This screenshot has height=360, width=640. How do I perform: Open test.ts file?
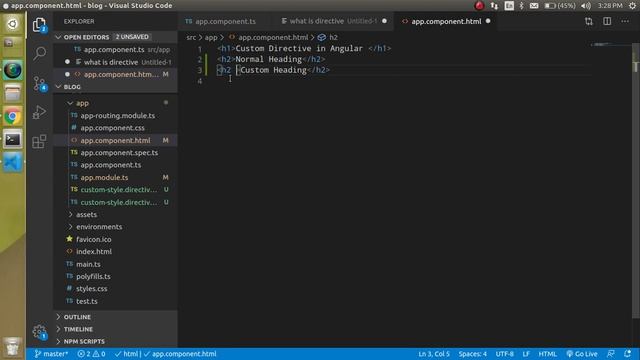pyautogui.click(x=116, y=302)
